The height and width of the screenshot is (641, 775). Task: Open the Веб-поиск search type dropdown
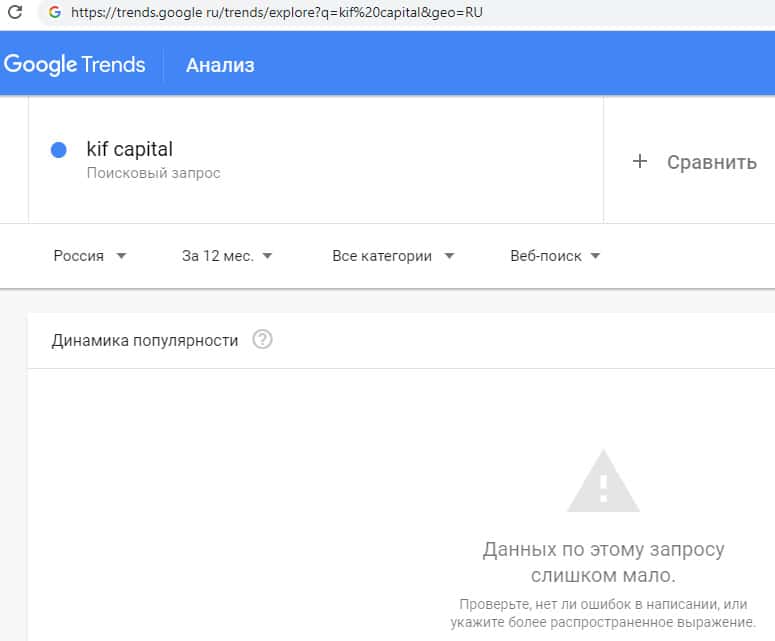(555, 256)
